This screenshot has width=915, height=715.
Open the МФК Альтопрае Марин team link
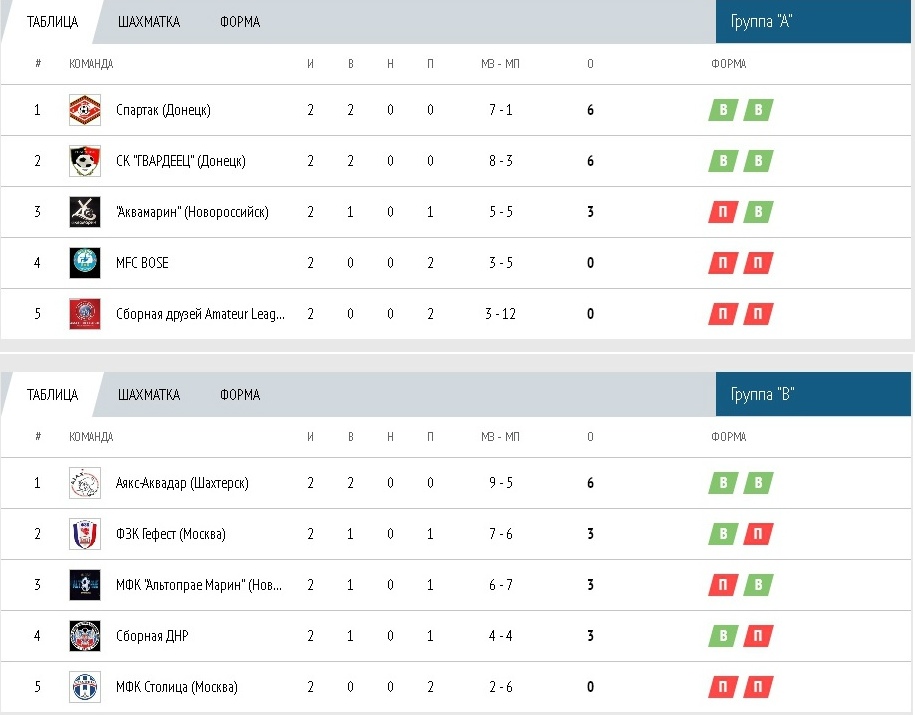(199, 585)
